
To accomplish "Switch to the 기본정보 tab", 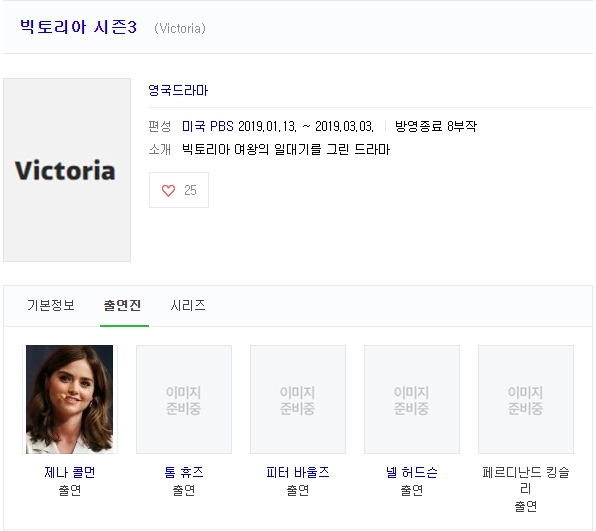I will [x=51, y=305].
